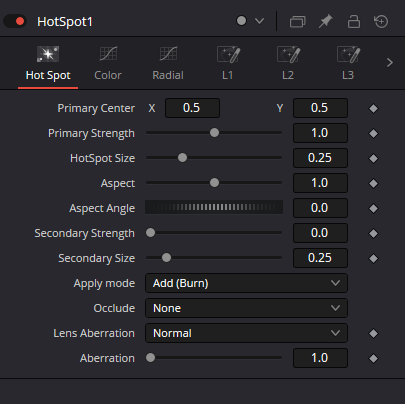Pin the HotSpot1 inspector panel
This screenshot has height=404, width=405.
point(325,22)
